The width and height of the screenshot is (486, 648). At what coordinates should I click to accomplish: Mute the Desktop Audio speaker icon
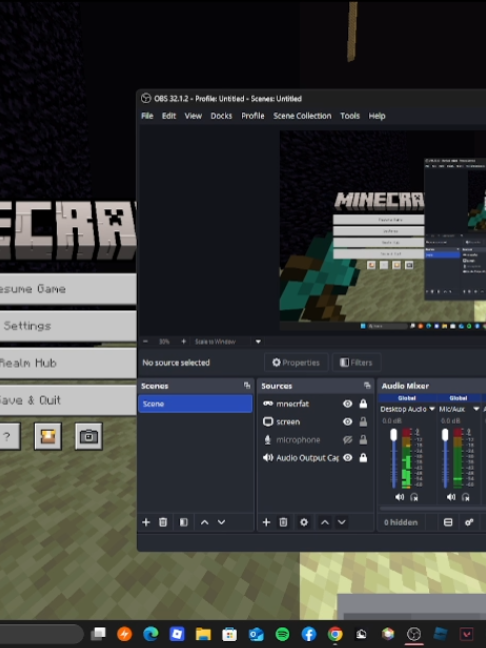[x=399, y=497]
